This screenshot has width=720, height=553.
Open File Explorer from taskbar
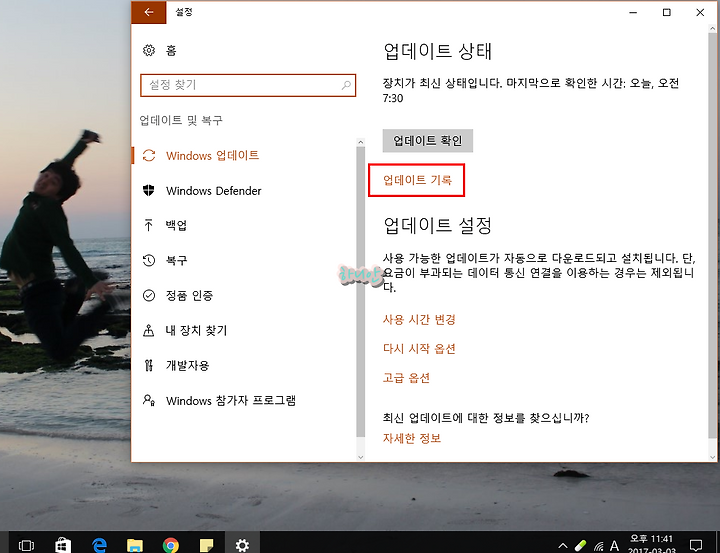(x=135, y=545)
